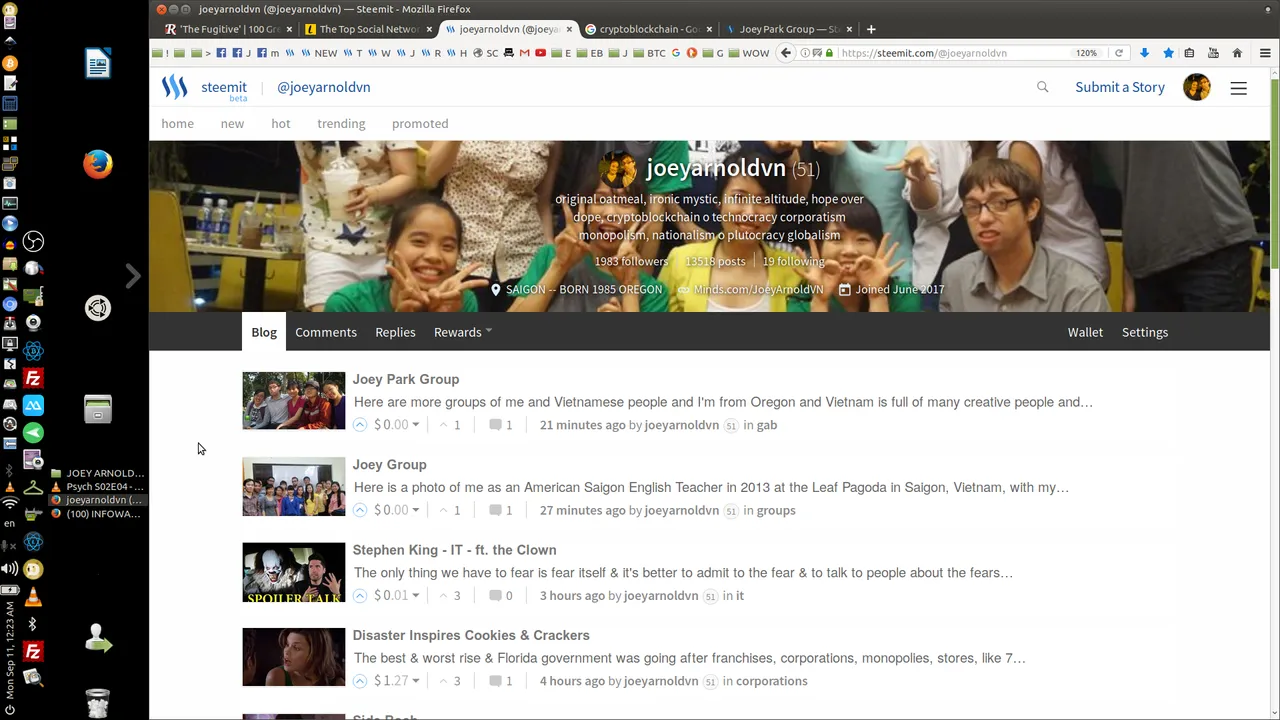This screenshot has height=720, width=1280.
Task: Open the Wallet tab
Action: [1085, 332]
